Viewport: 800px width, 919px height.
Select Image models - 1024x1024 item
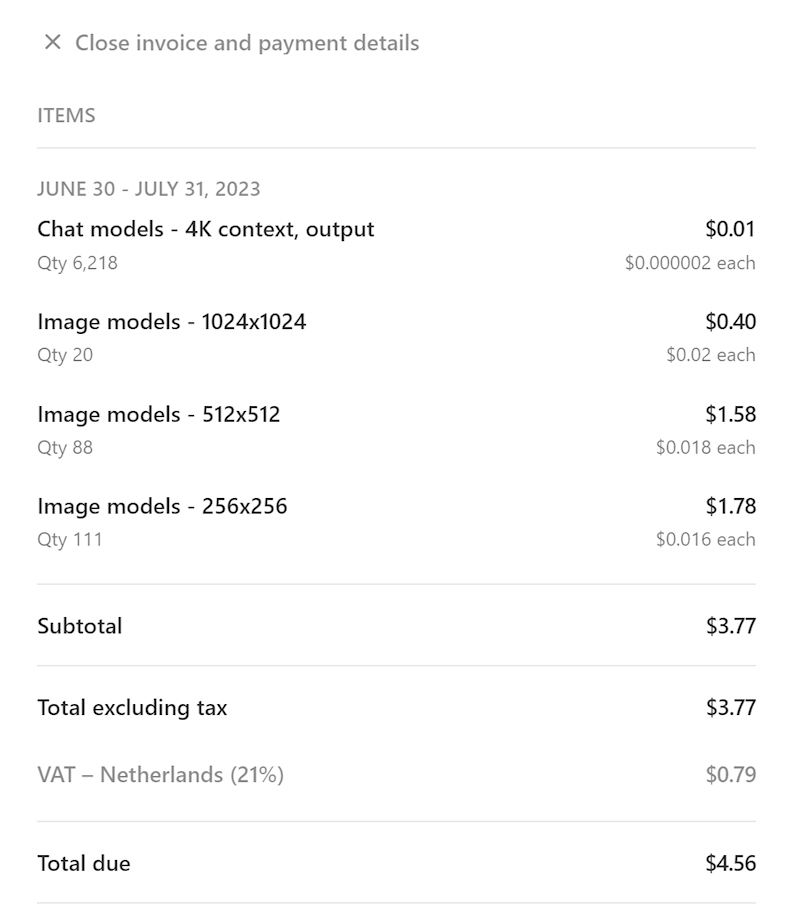(x=172, y=322)
